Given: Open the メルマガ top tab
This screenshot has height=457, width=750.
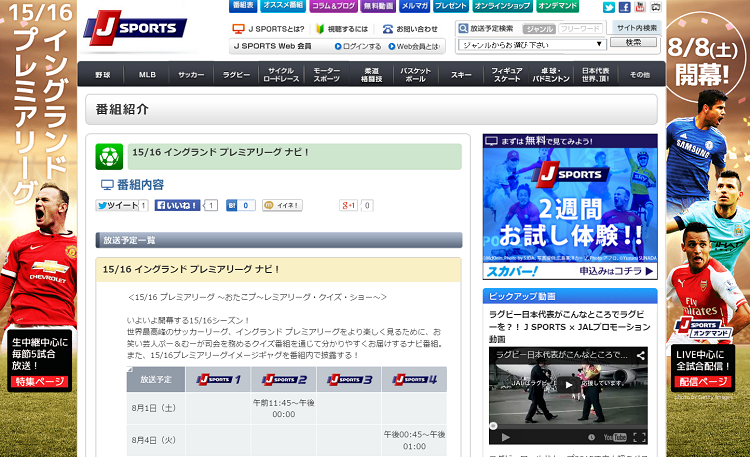Looking at the screenshot, I should (414, 6).
